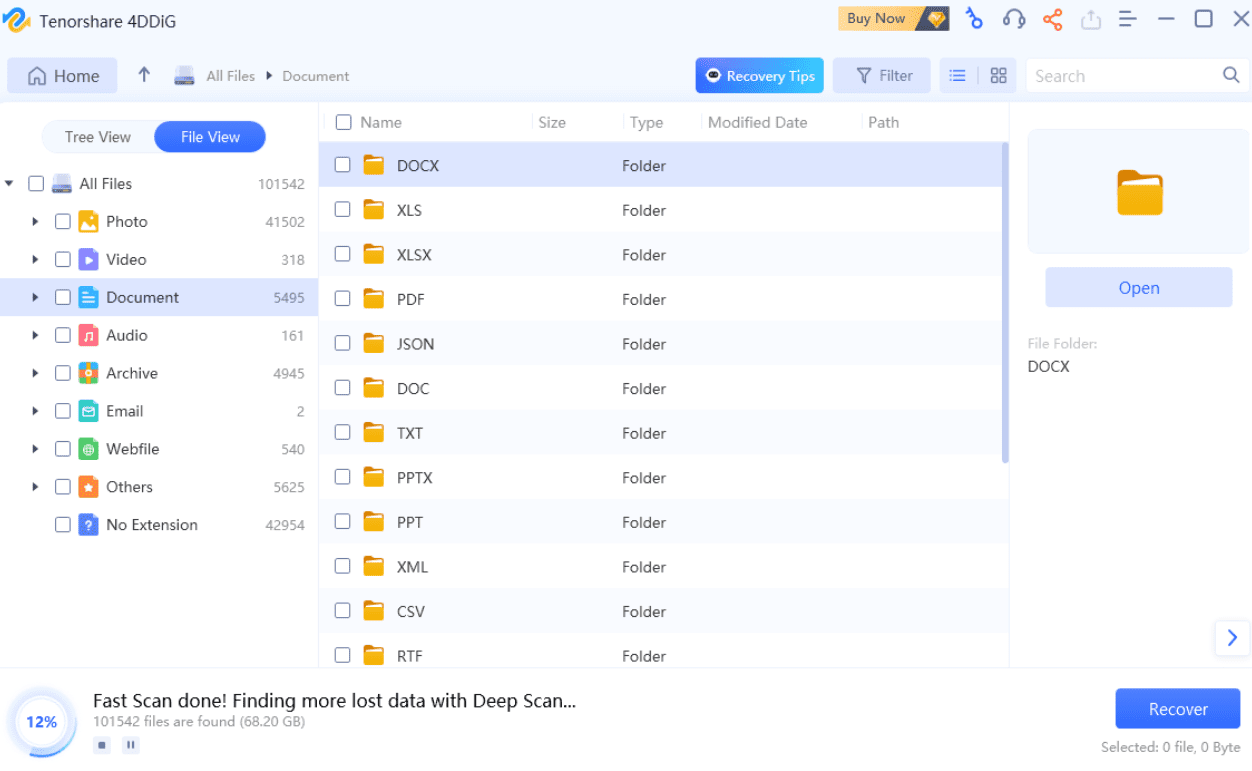Tick the Photo category checkbox
The width and height of the screenshot is (1252, 771).
pyautogui.click(x=62, y=222)
